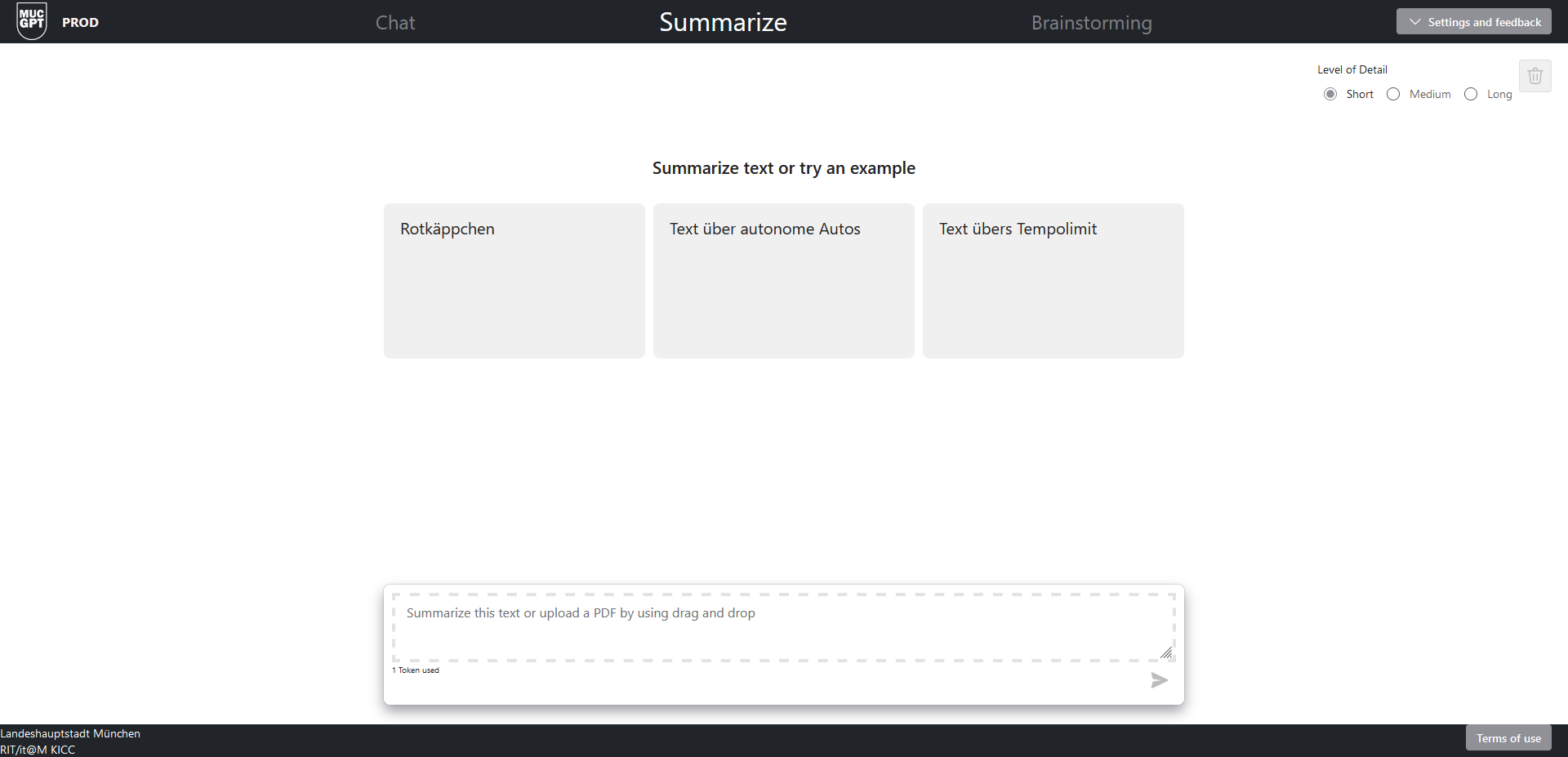This screenshot has width=1568, height=757.
Task: Click the Landeshauptstadt München footer text
Action: [70, 733]
